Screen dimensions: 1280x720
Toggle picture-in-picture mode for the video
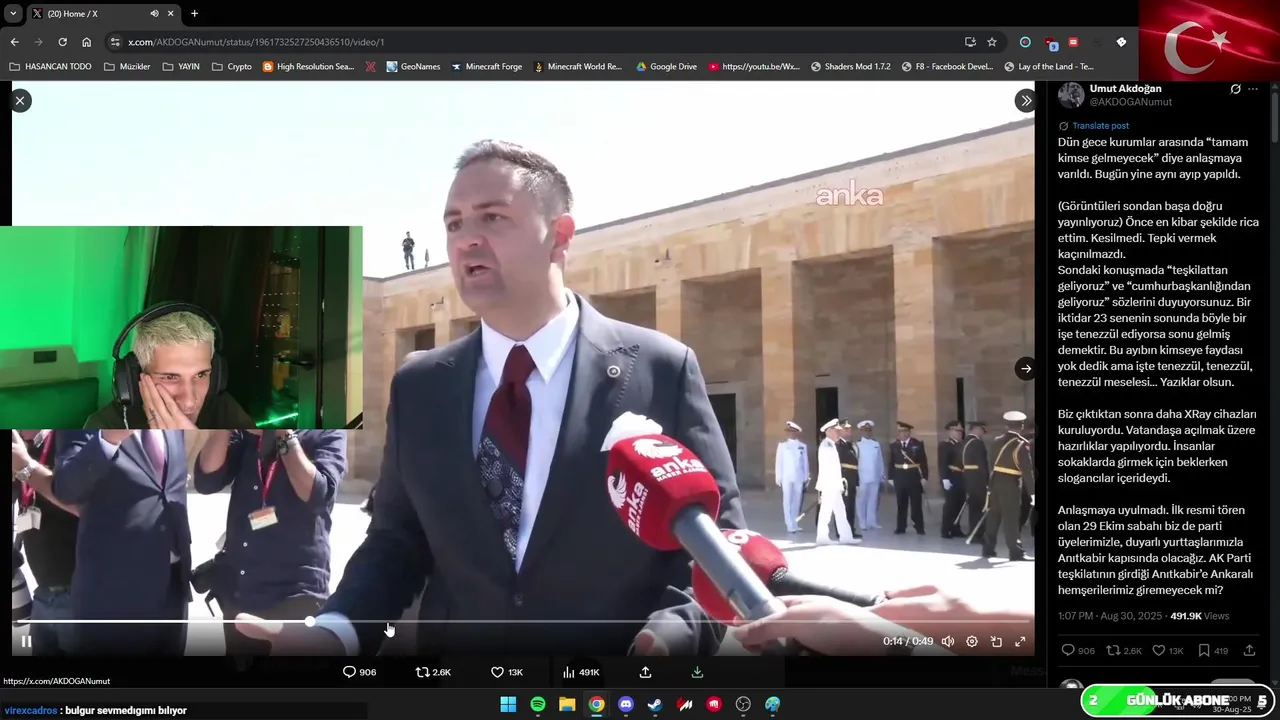point(996,642)
